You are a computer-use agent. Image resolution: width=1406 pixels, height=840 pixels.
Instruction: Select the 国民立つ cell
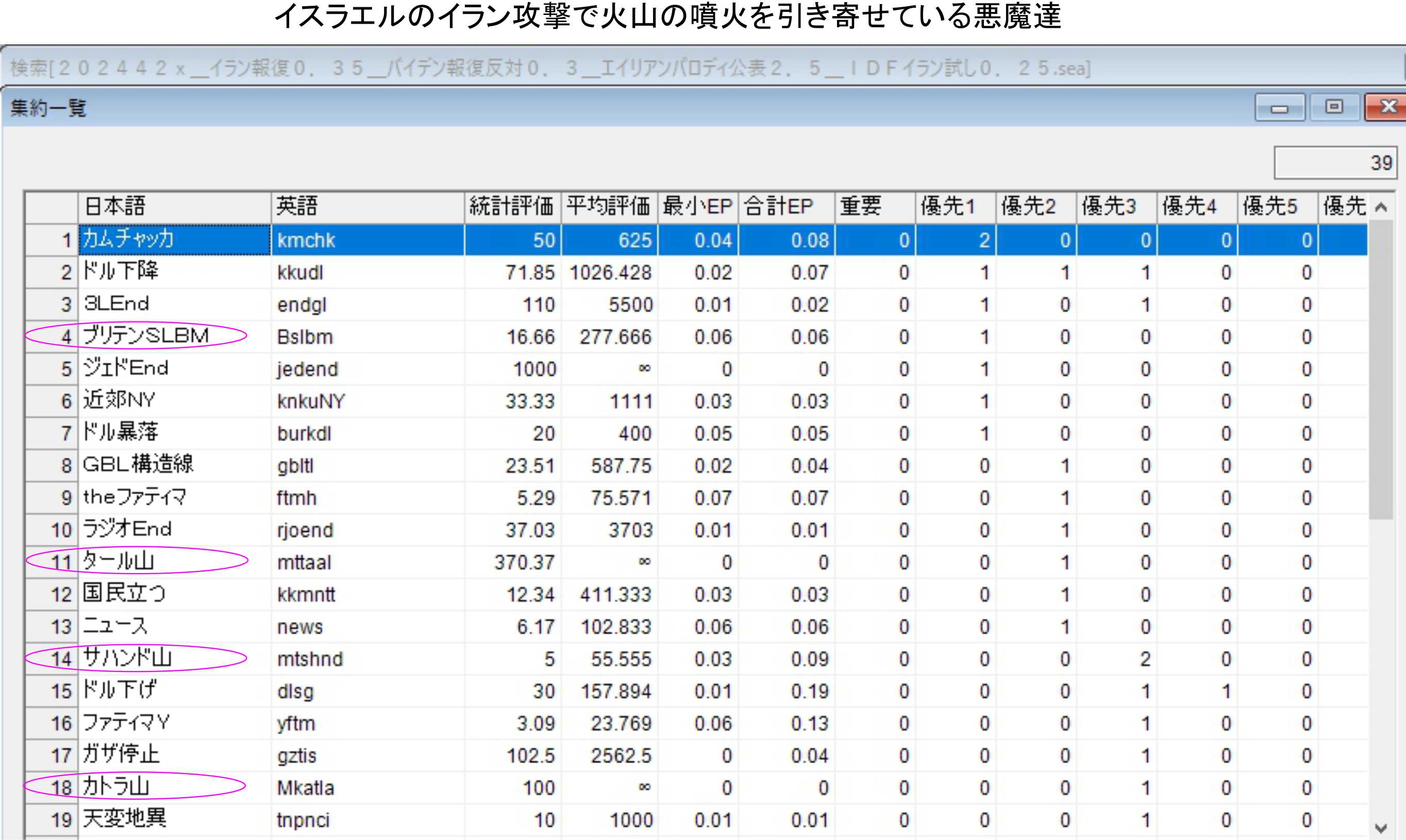[x=175, y=595]
